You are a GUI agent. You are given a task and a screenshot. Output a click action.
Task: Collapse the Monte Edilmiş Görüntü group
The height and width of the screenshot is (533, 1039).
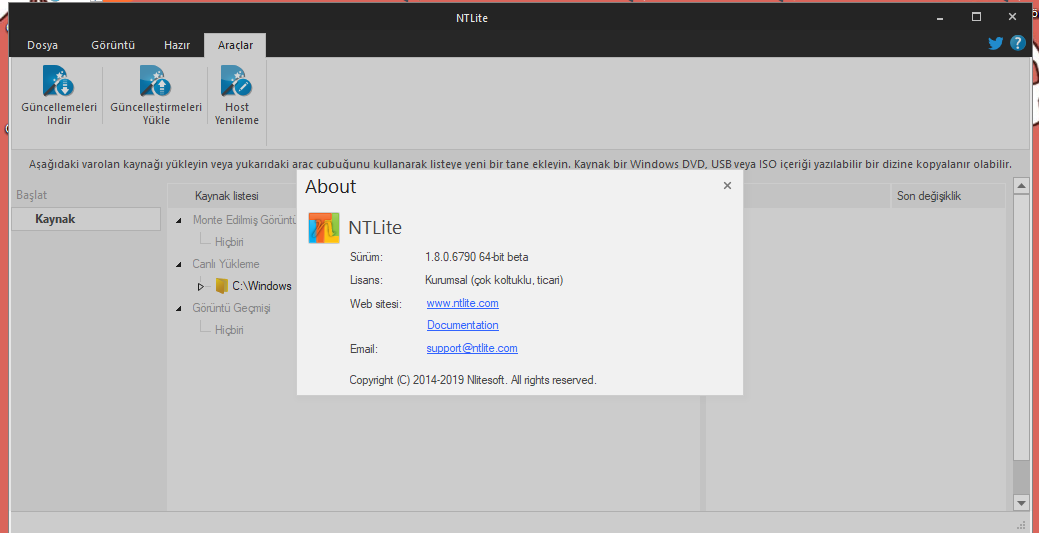[179, 220]
